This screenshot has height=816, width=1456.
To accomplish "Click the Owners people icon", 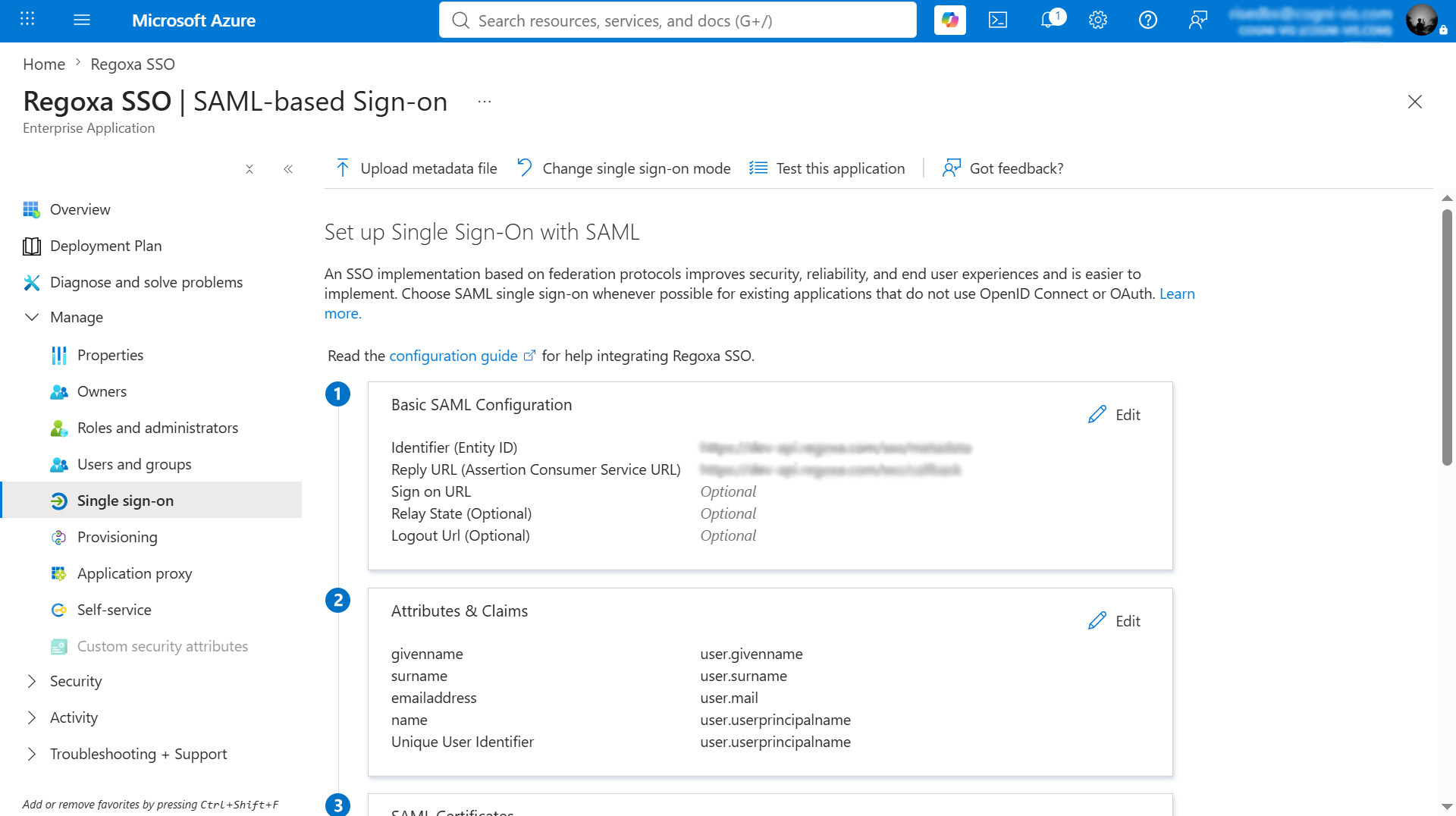I will pyautogui.click(x=58, y=391).
